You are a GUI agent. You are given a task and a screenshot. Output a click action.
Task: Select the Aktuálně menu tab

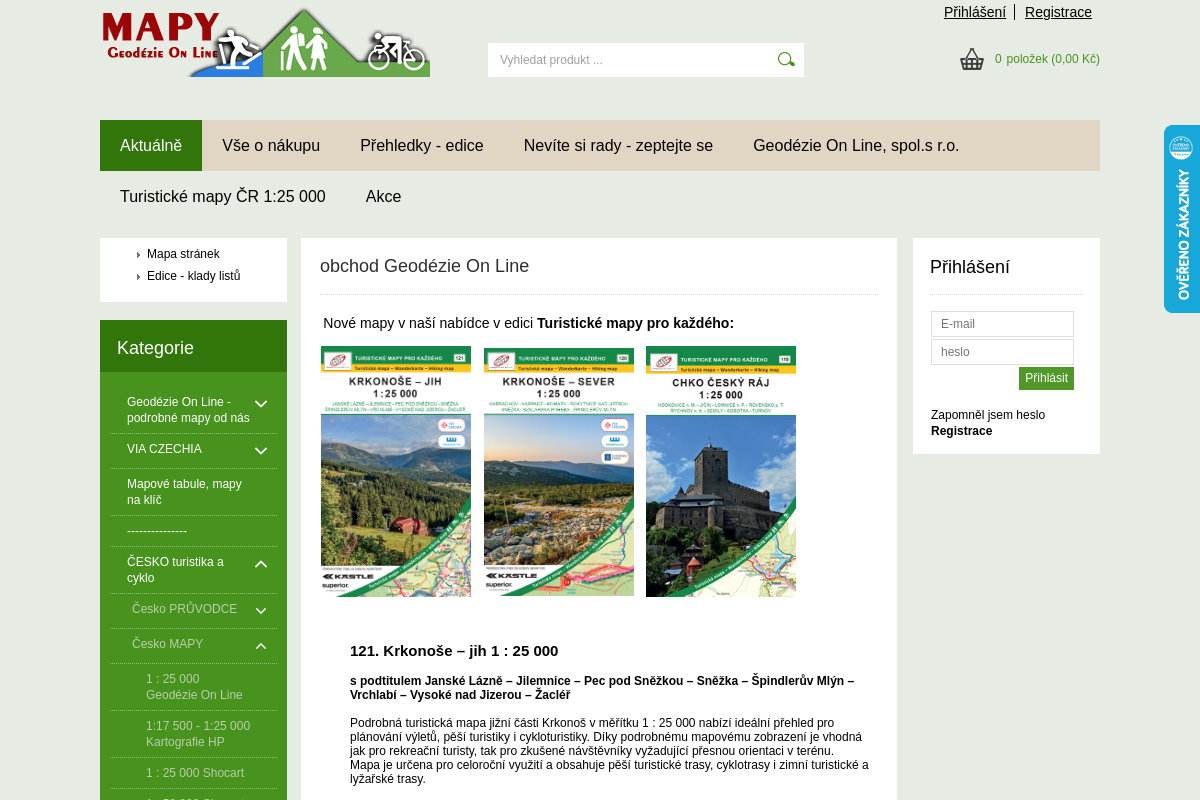tap(151, 146)
